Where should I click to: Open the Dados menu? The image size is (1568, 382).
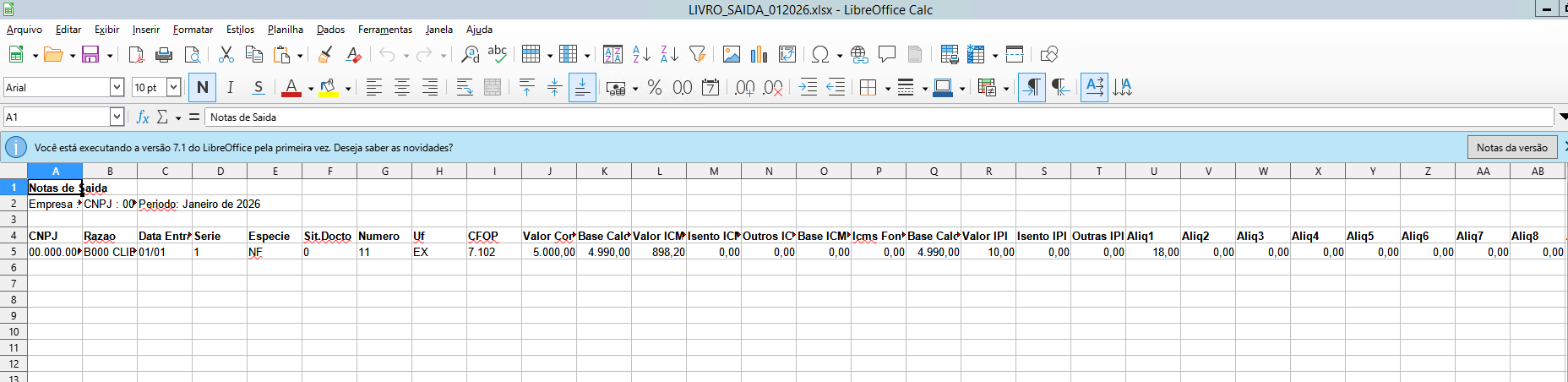point(330,30)
